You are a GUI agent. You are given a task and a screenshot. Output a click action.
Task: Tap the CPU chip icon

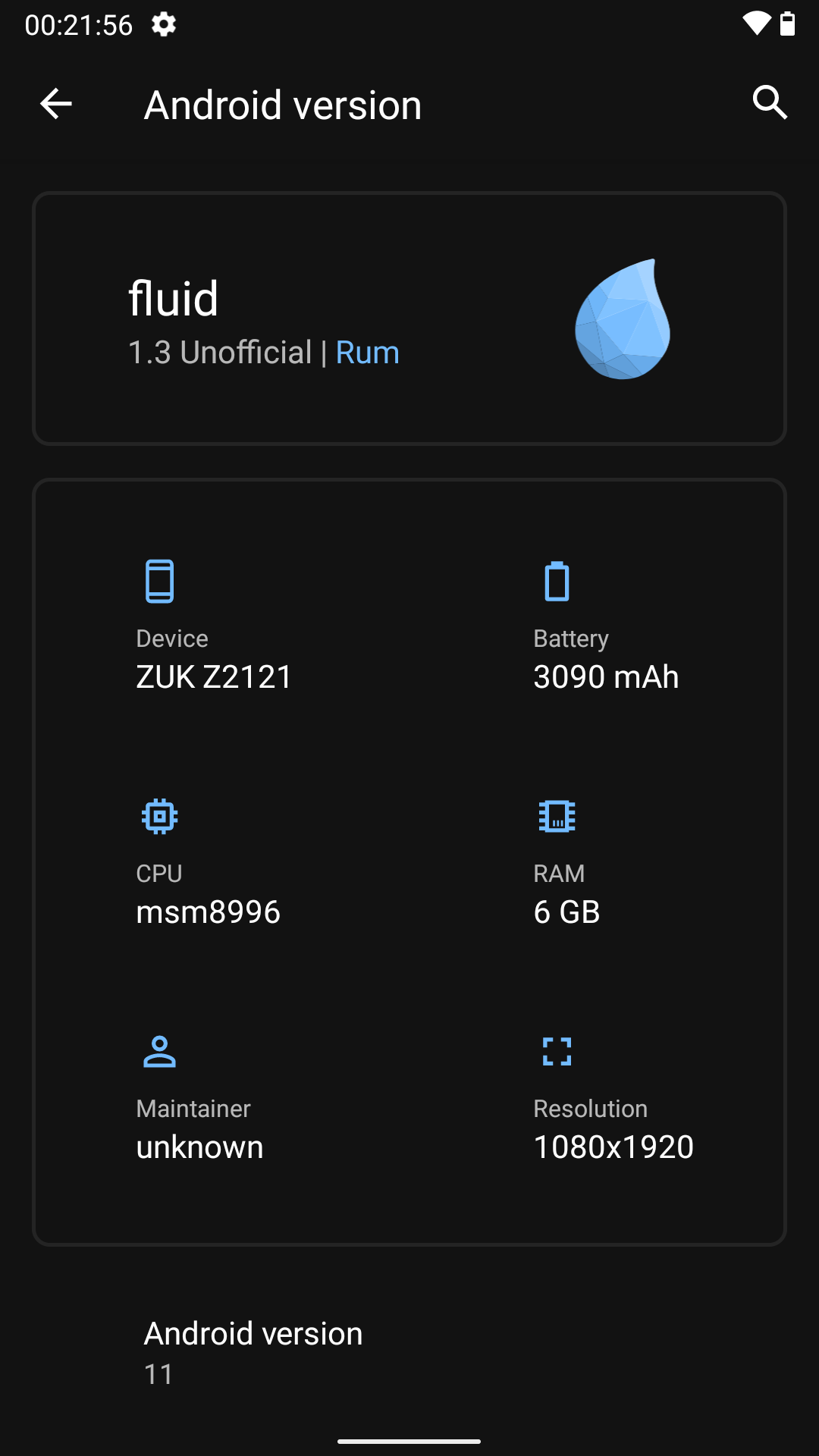tap(159, 817)
